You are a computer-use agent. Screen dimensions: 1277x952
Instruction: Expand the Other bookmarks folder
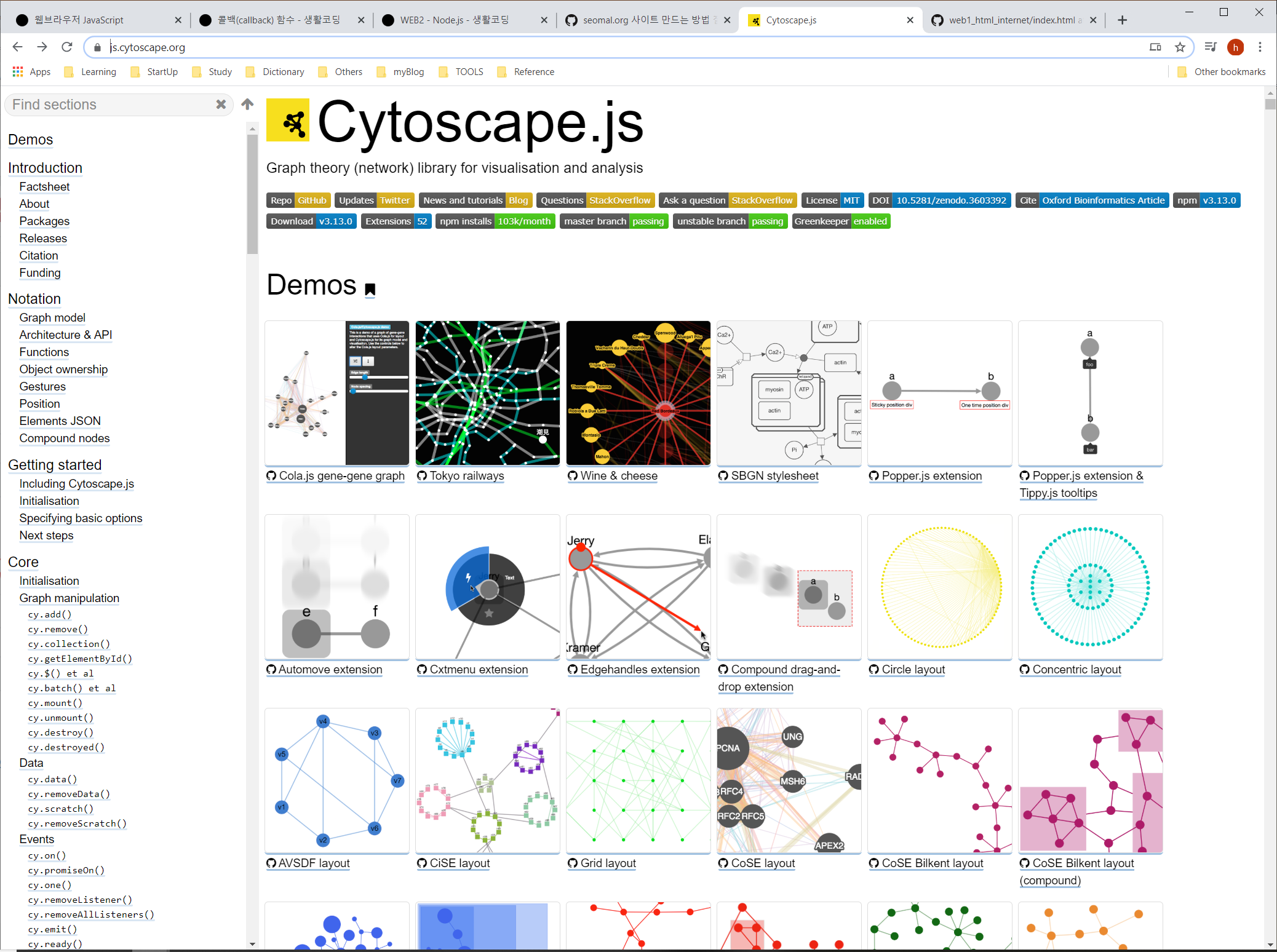(1222, 72)
